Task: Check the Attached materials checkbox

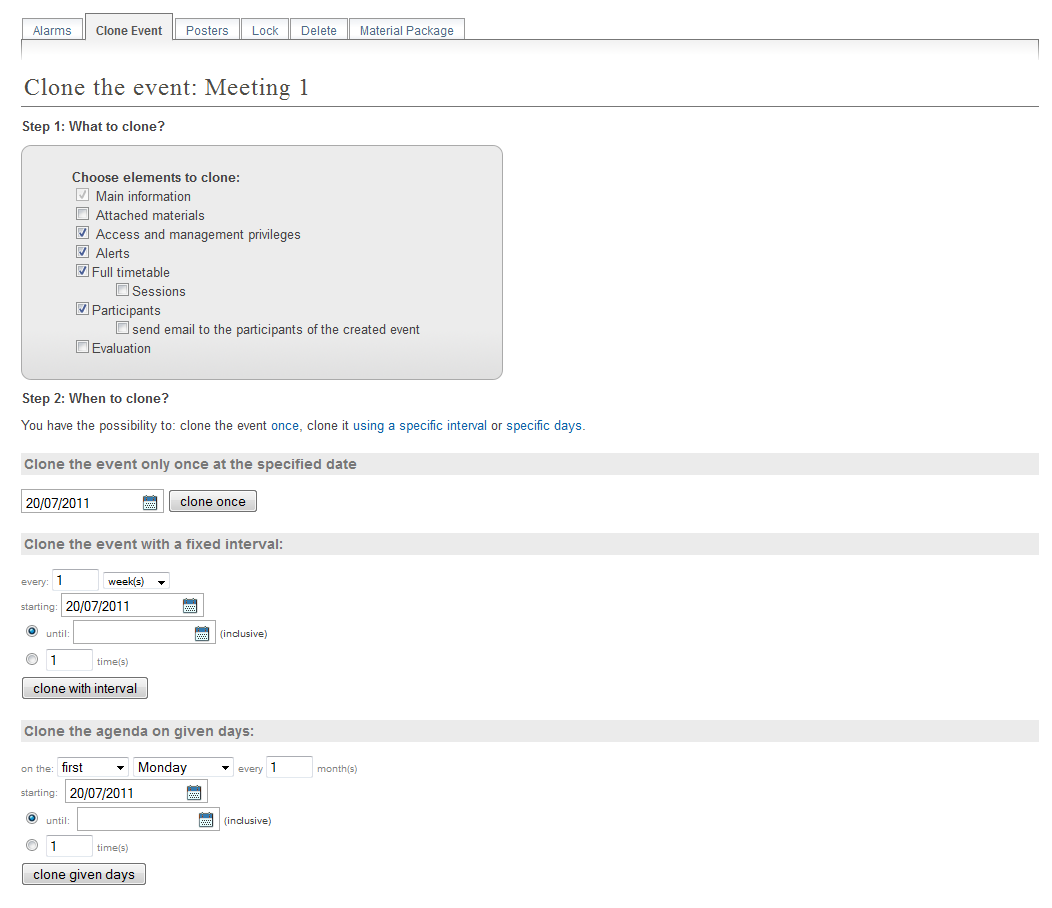Action: tap(83, 214)
